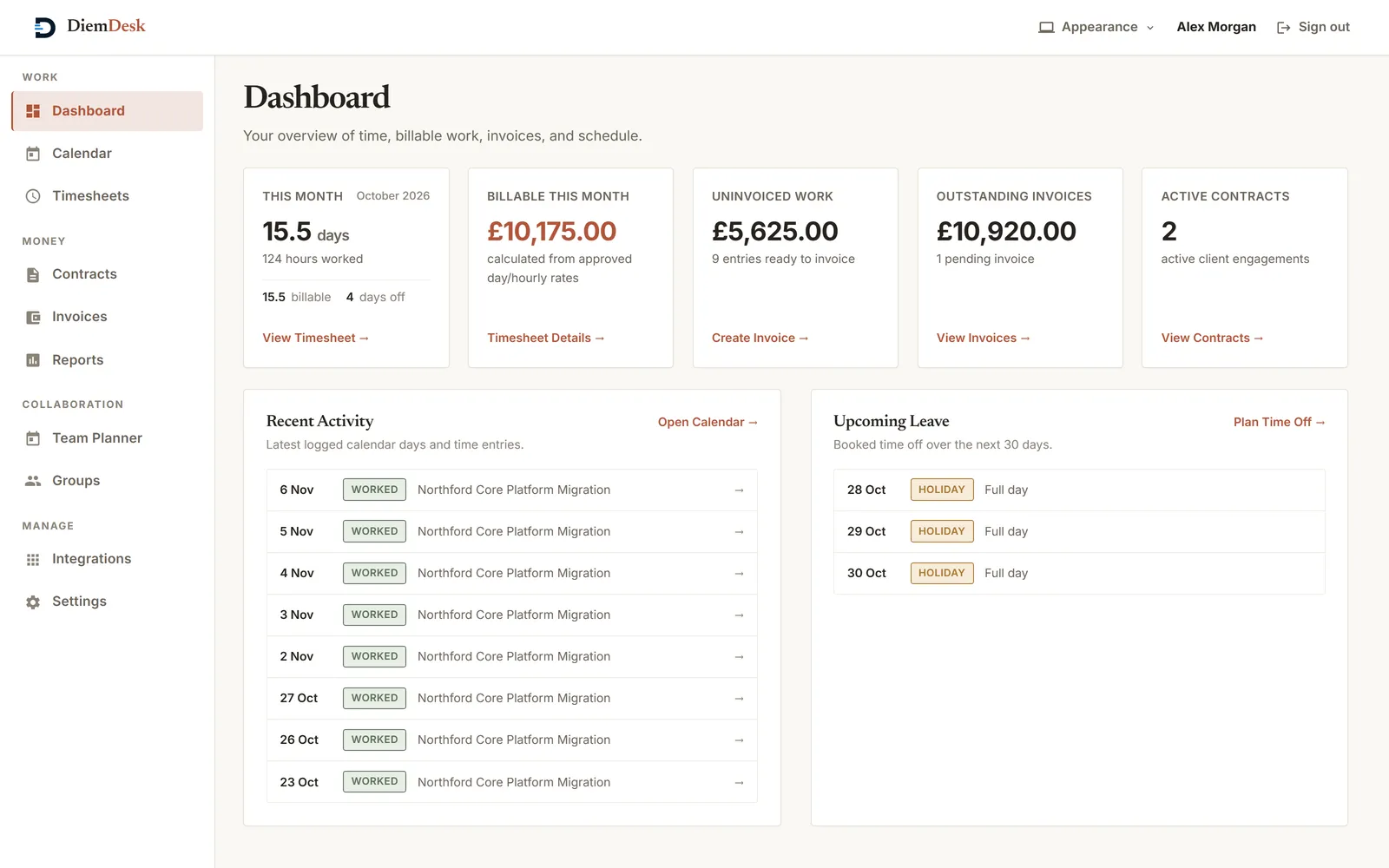This screenshot has height=868, width=1389.
Task: Click the laptop icon beside Appearance
Action: (1046, 27)
